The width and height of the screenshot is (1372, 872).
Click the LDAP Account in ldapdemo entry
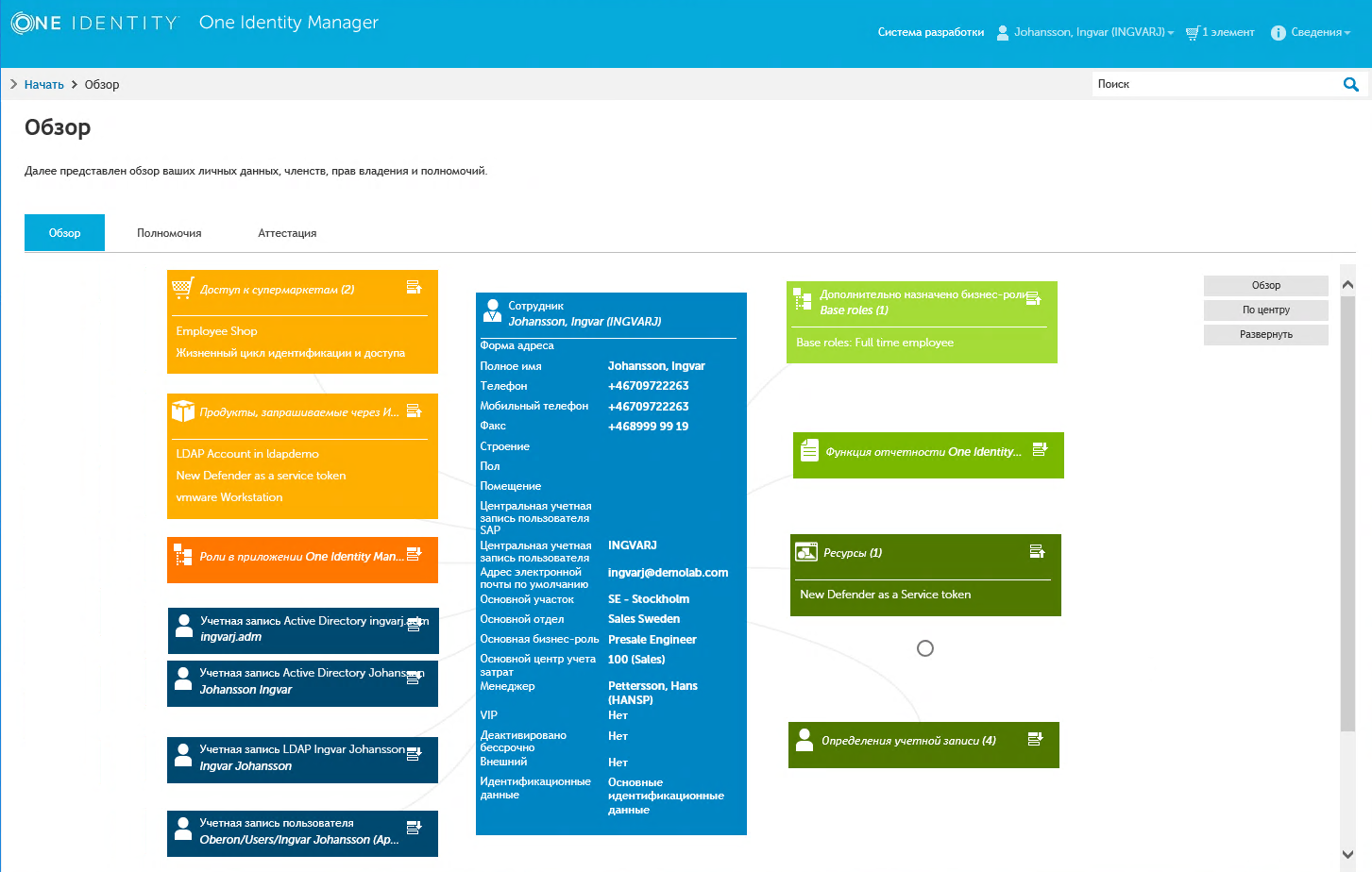pos(247,454)
